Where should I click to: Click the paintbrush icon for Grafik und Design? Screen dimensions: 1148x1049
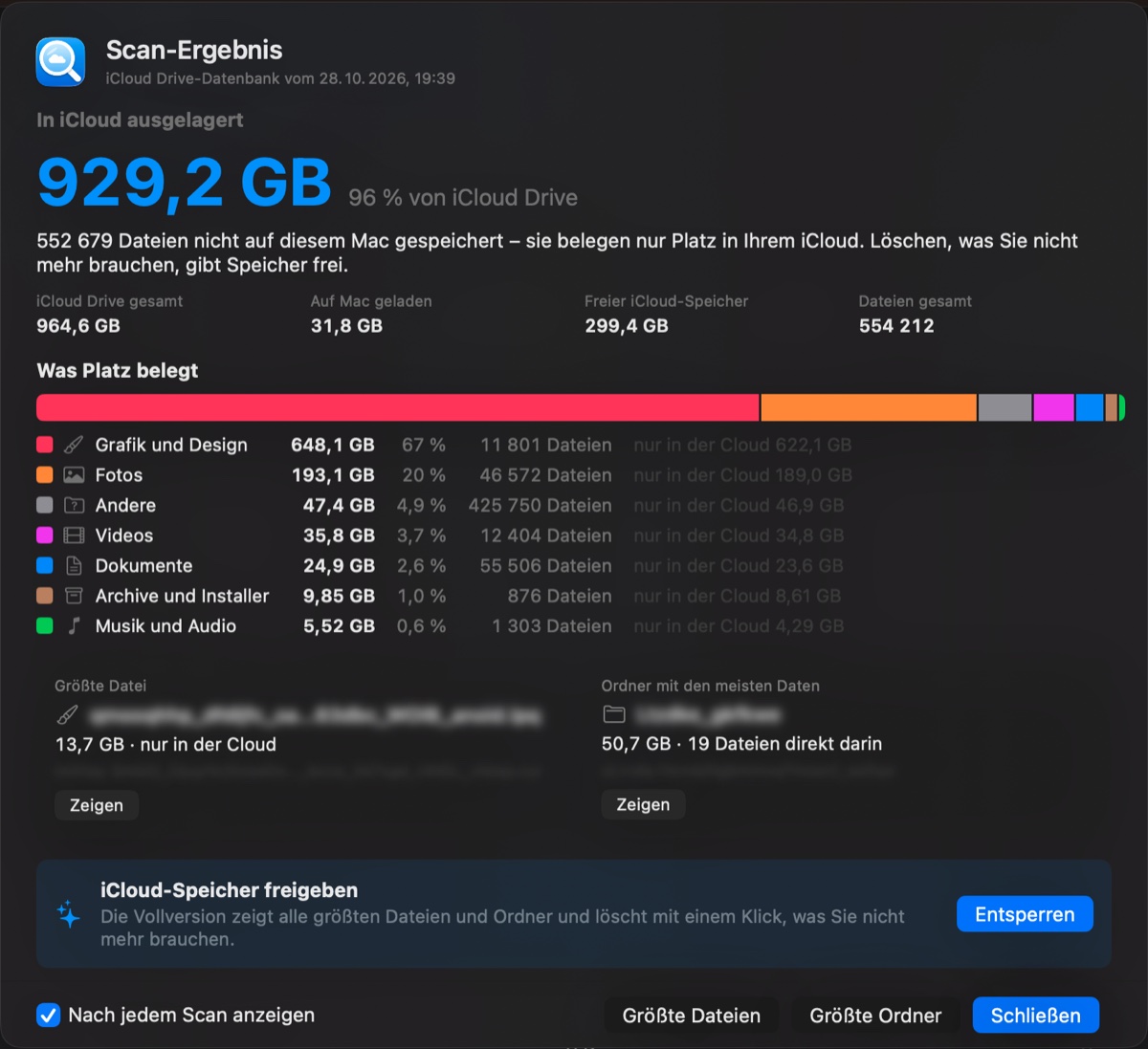(74, 445)
